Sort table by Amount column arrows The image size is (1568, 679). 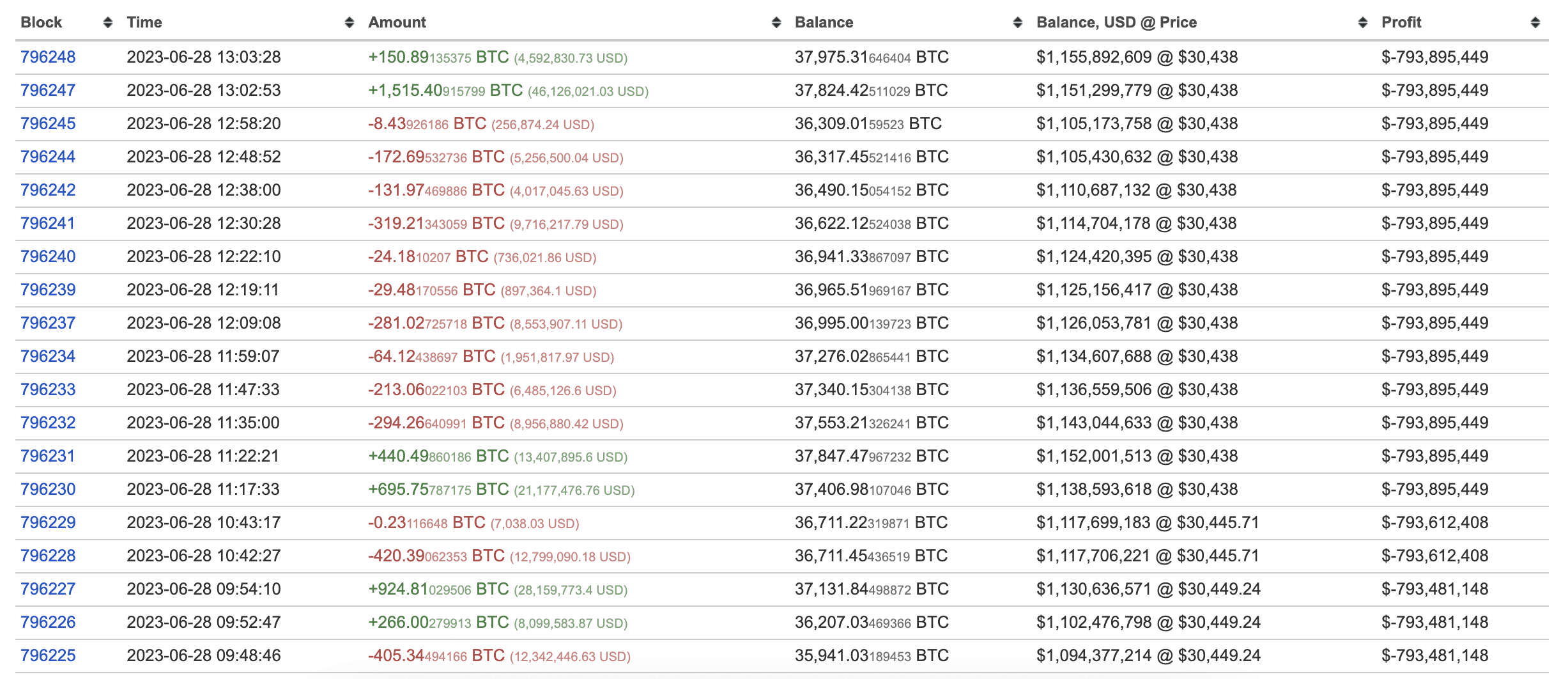pyautogui.click(x=776, y=23)
